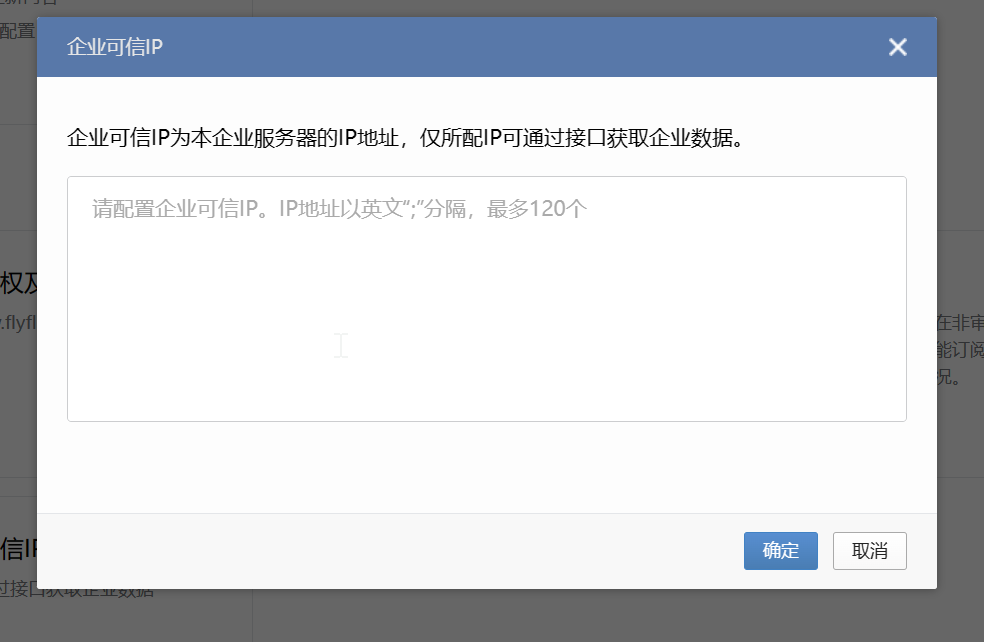Click blank dialog area below the text box
Image resolution: width=984 pixels, height=642 pixels.
pyautogui.click(x=487, y=468)
